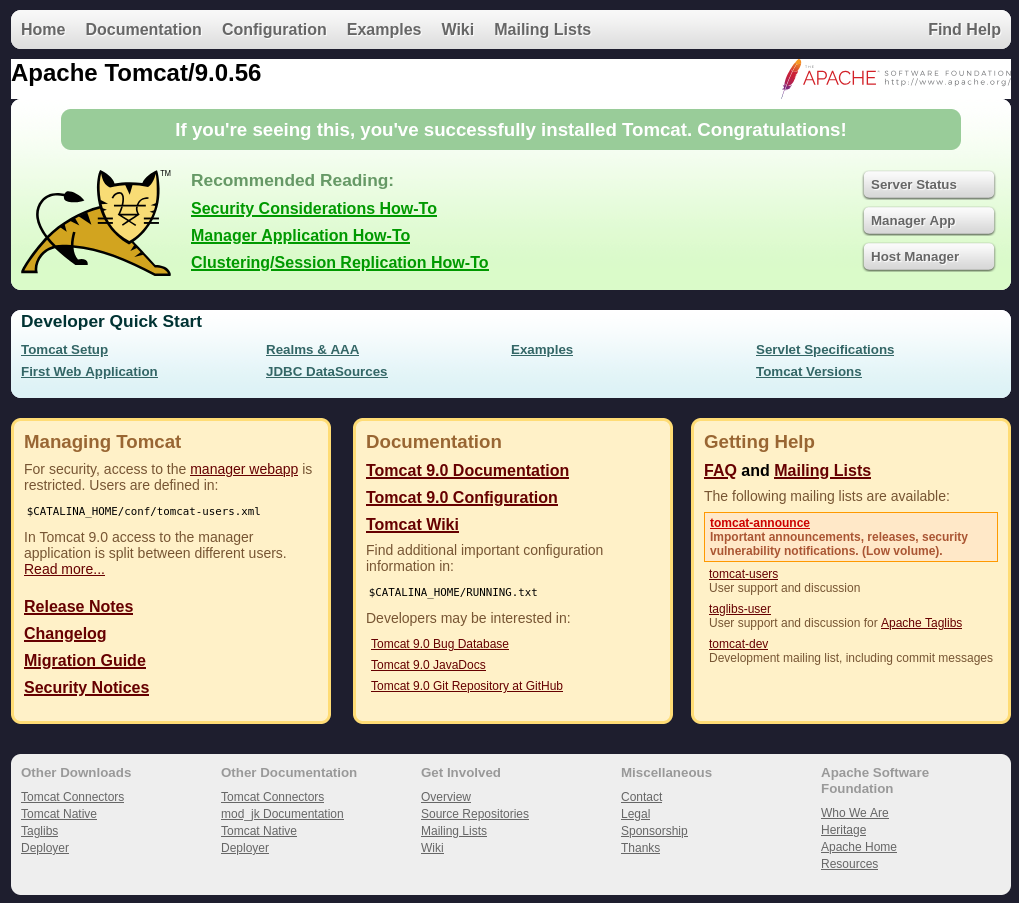Click Mailing Lists under Get Involved
1019x903 pixels.
pyautogui.click(x=454, y=831)
